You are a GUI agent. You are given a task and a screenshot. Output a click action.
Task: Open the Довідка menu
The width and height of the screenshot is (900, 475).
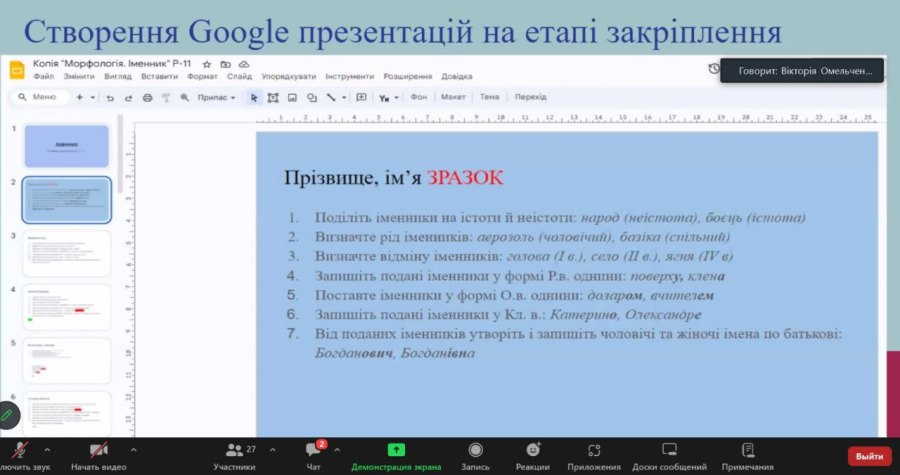(x=457, y=76)
